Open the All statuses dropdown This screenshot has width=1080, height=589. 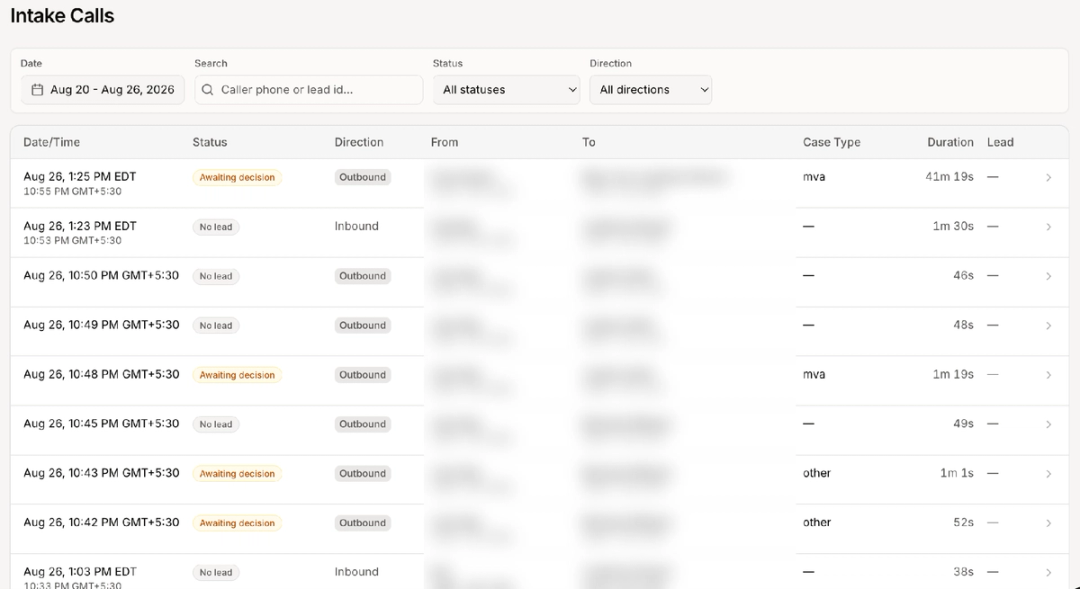tap(506, 90)
